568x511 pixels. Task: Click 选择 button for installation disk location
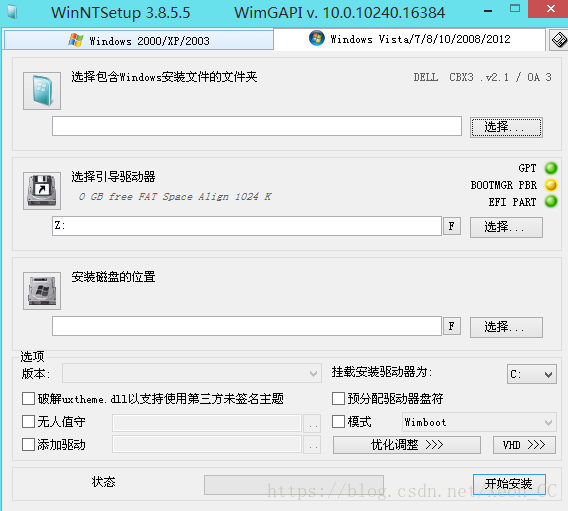coord(506,327)
